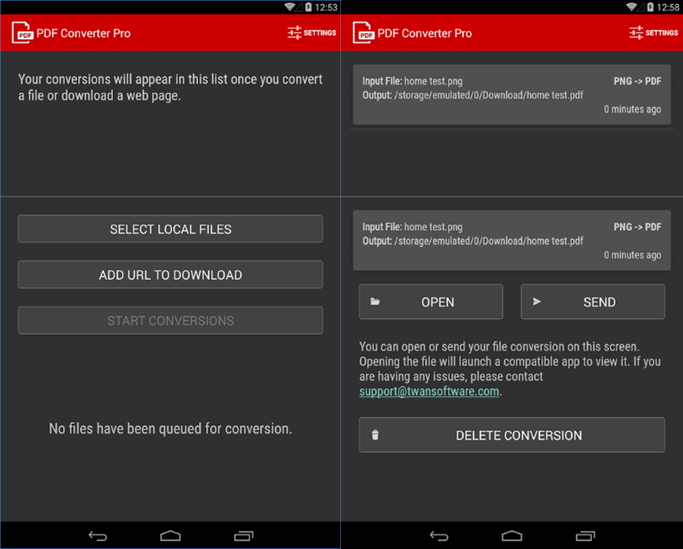Select the lower home test.png conversion card

click(512, 241)
